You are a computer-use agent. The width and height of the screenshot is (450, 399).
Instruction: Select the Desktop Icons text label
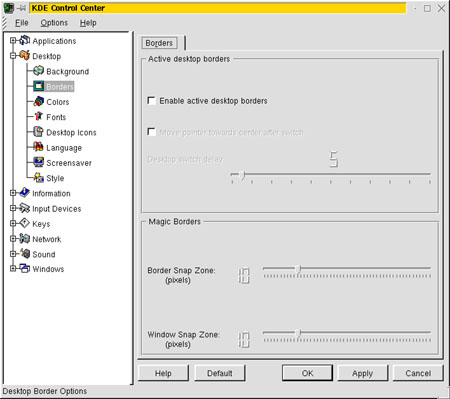tap(71, 132)
